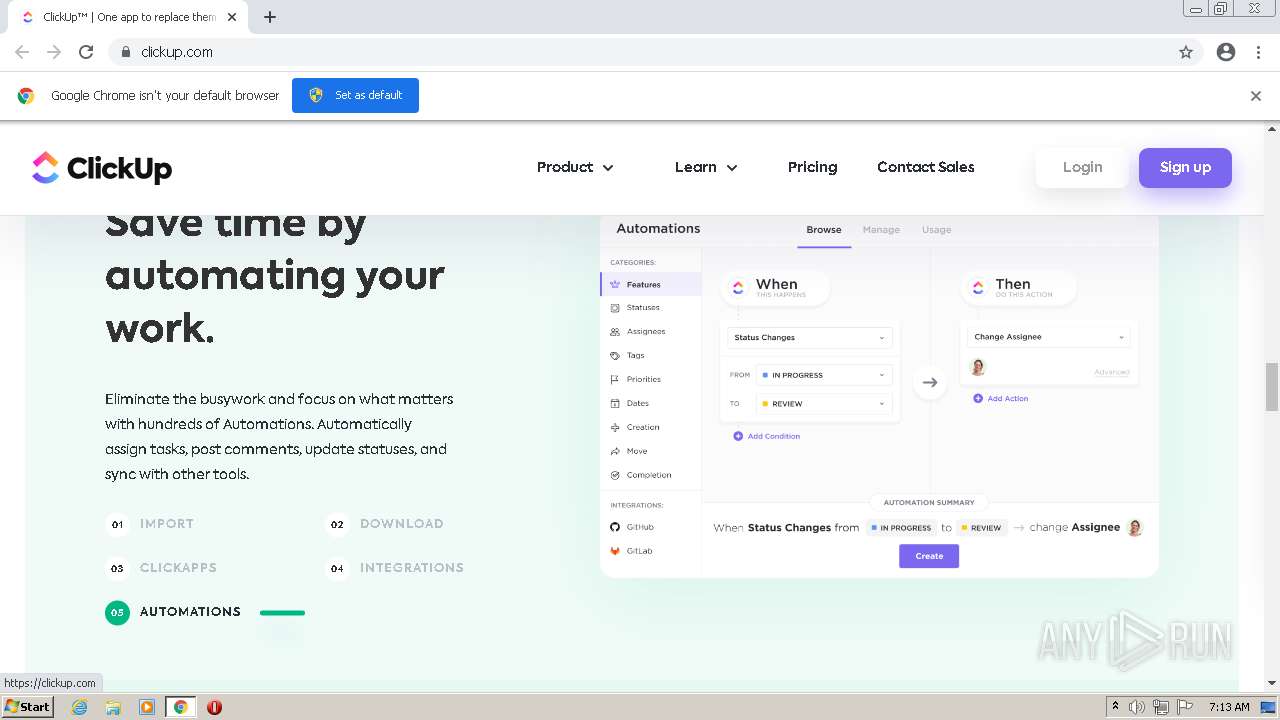The height and width of the screenshot is (720, 1280).
Task: Click the taskbar clock showing 7:13 AM
Action: pos(1229,707)
